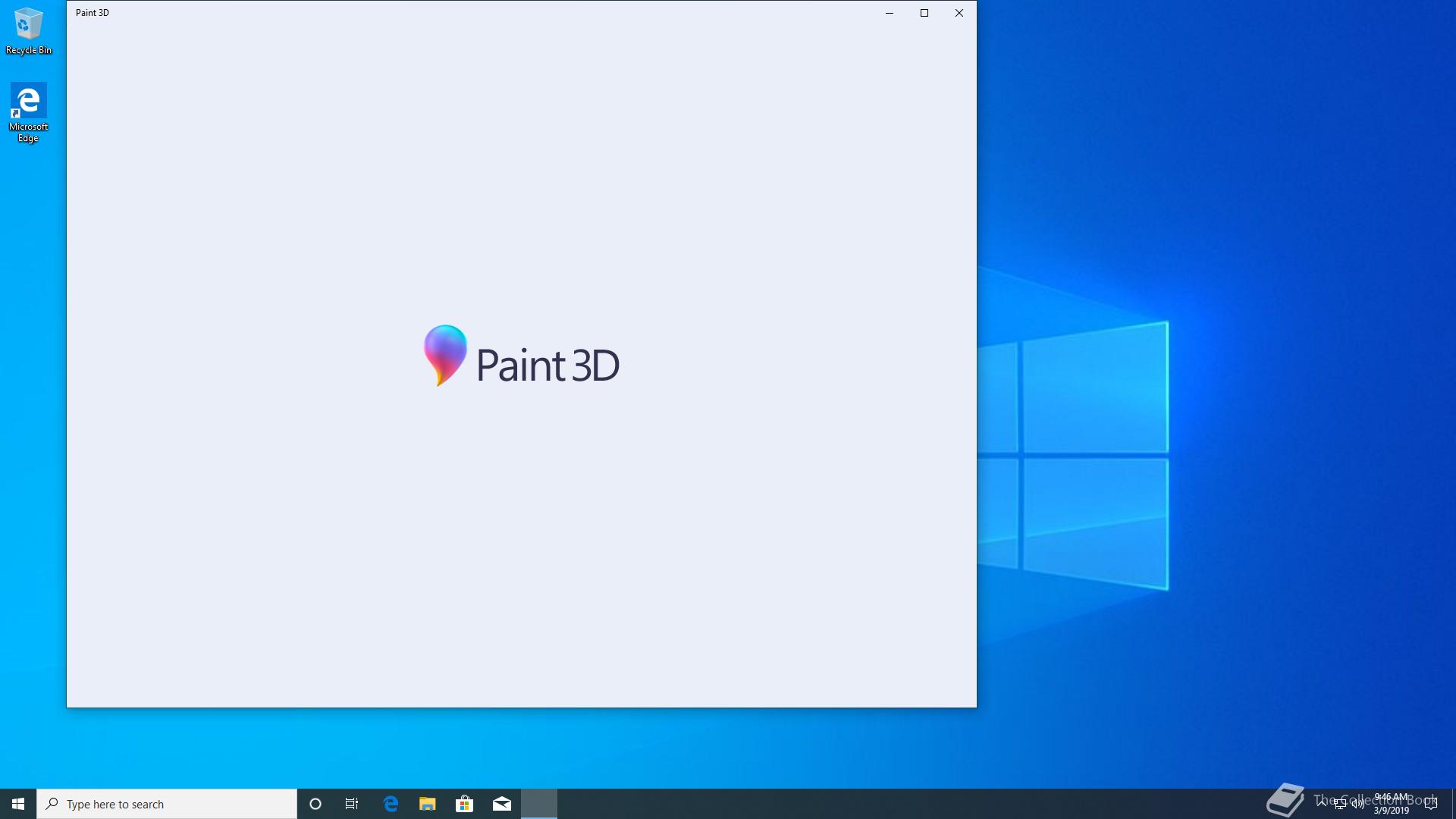Click the Show desktop strip
The image size is (1456, 819).
1453,804
